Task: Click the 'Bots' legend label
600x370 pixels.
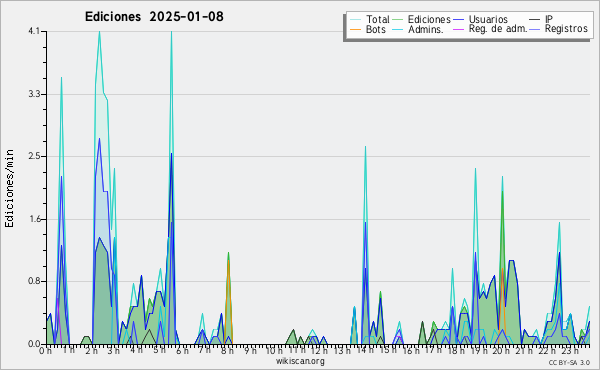Action: [375, 29]
